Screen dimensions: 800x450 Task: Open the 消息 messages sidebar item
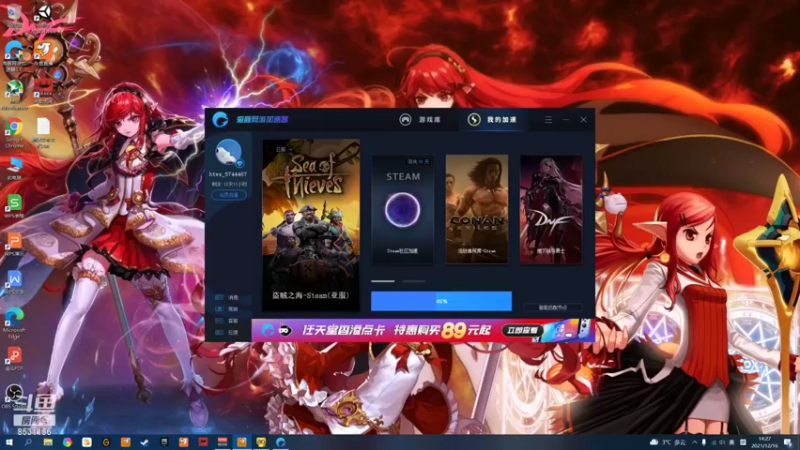click(227, 297)
